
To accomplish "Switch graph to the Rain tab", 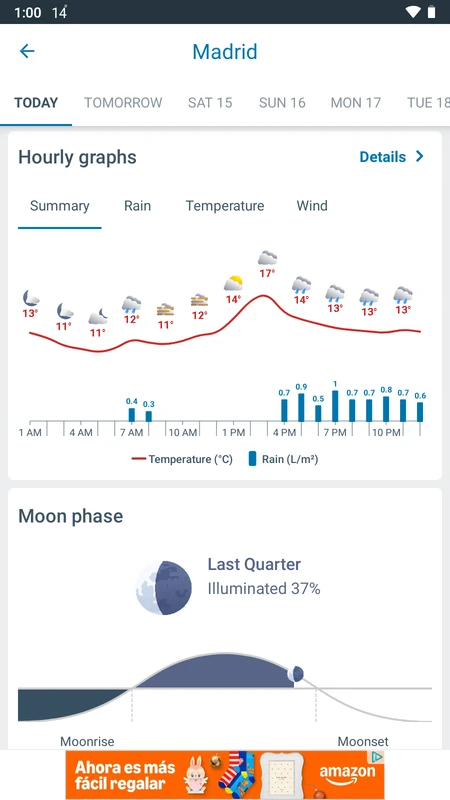I will pyautogui.click(x=137, y=206).
